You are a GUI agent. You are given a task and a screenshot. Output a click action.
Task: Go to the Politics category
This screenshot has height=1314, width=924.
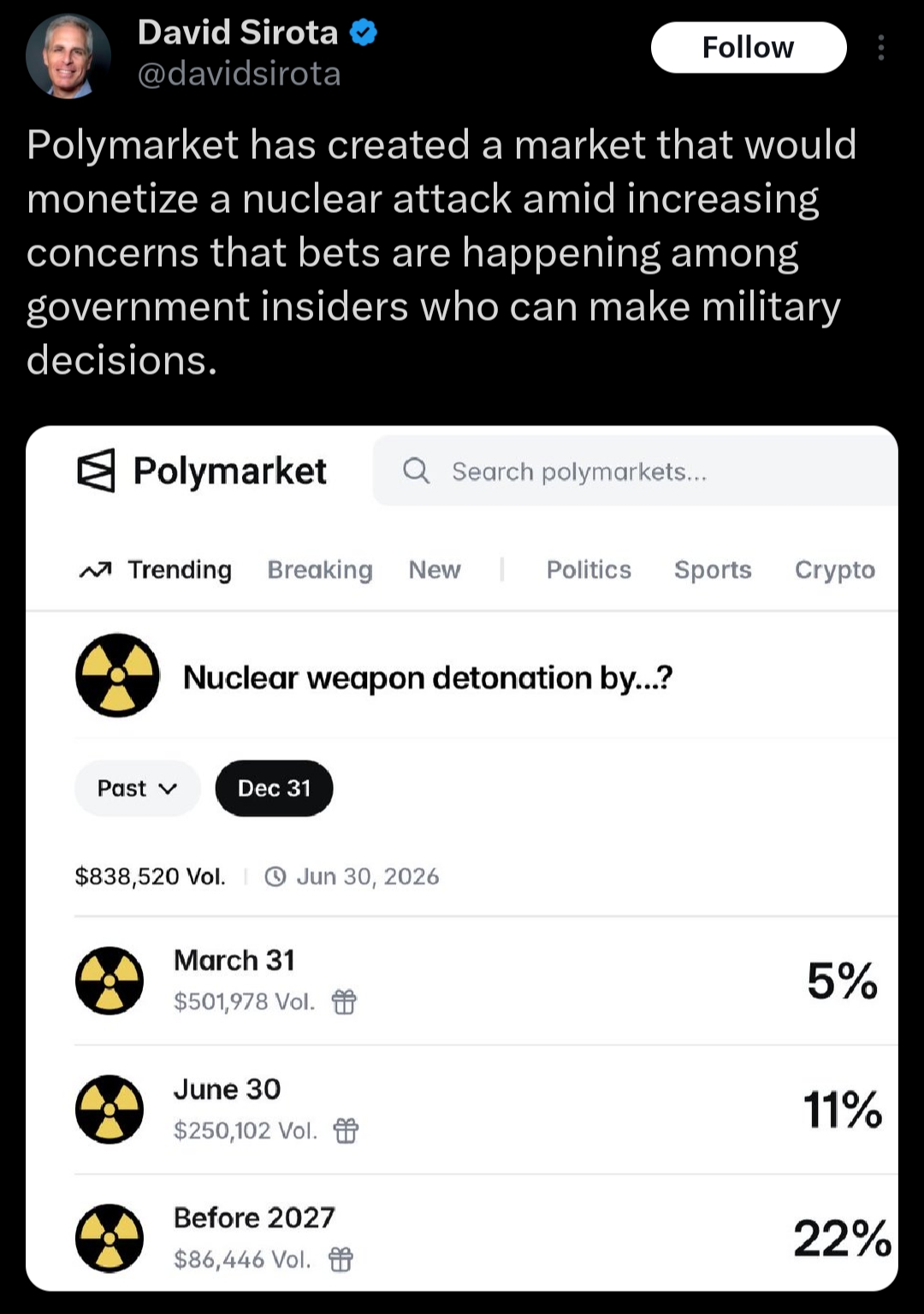coord(589,570)
